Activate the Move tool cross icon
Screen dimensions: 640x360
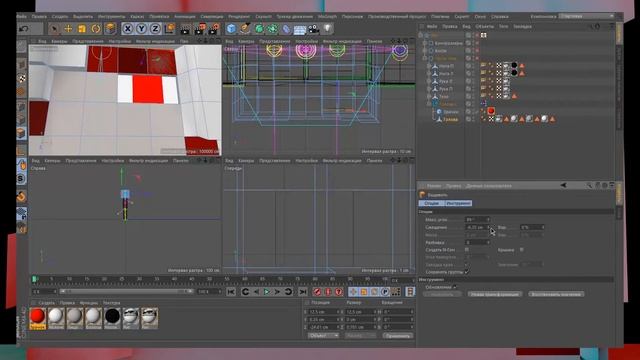(x=68, y=29)
